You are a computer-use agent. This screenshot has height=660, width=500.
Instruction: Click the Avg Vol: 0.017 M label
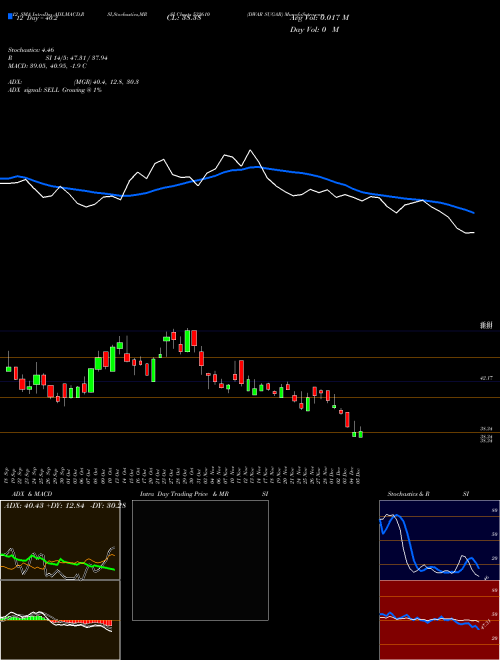click(319, 18)
